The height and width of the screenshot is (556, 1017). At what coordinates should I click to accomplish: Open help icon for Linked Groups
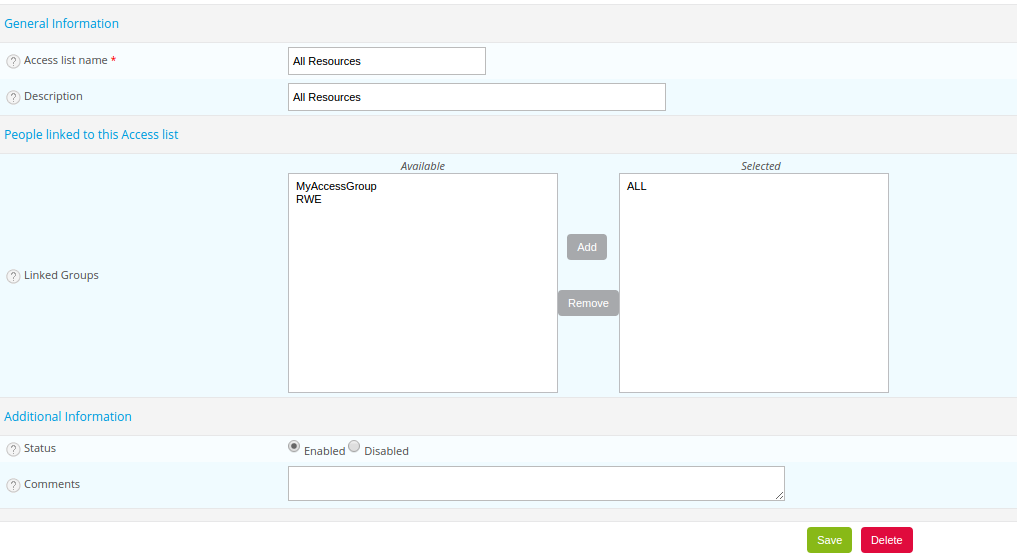(x=13, y=276)
